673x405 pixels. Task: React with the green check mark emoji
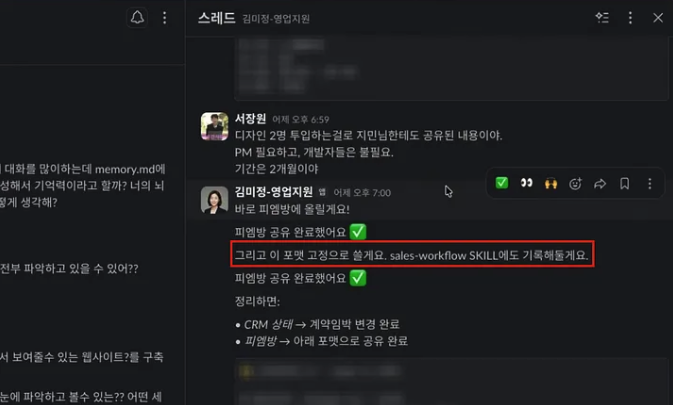tap(502, 183)
